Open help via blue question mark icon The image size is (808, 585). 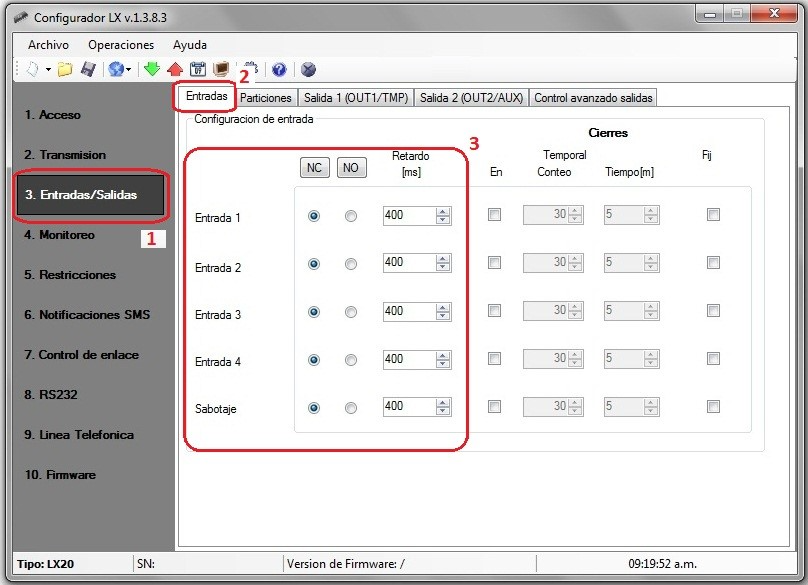tap(279, 69)
